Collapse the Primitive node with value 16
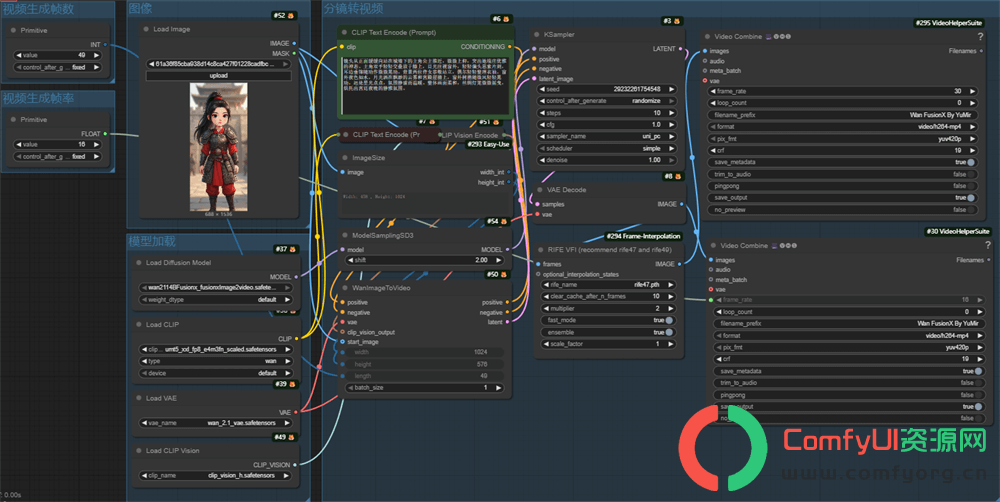Image resolution: width=1000 pixels, height=502 pixels. (13, 120)
